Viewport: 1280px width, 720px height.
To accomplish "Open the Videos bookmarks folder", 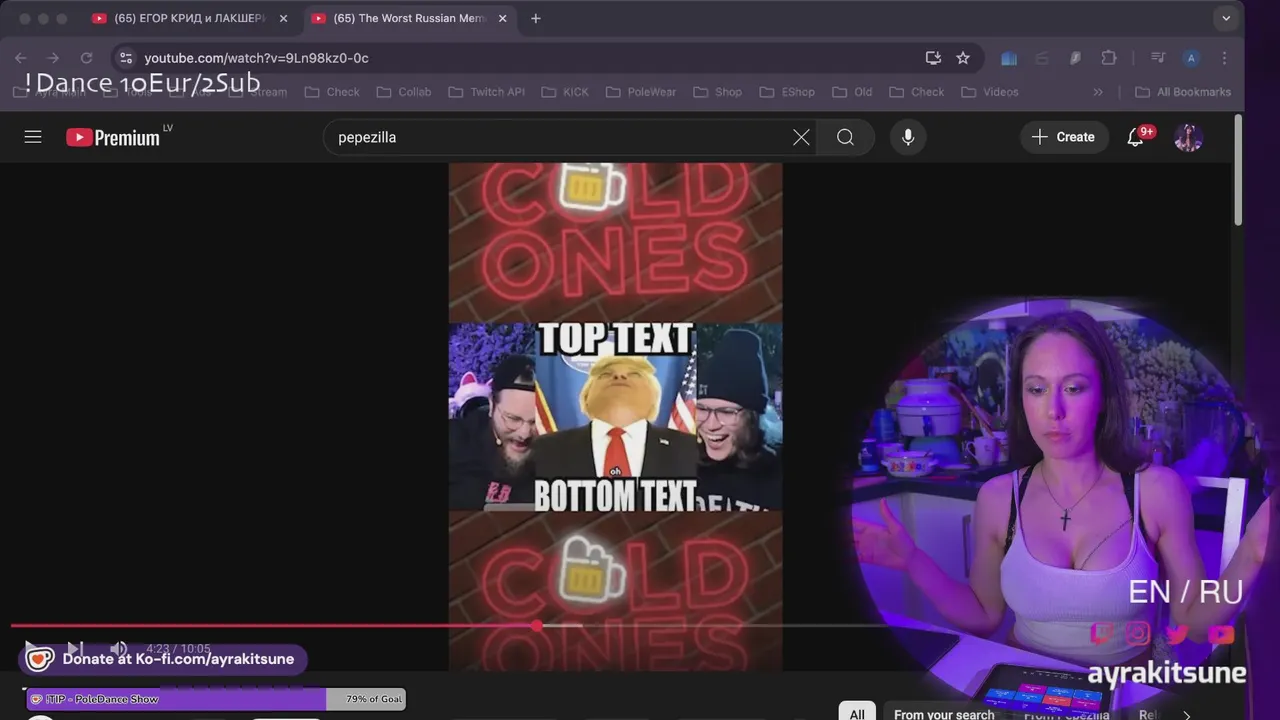I will click(990, 92).
